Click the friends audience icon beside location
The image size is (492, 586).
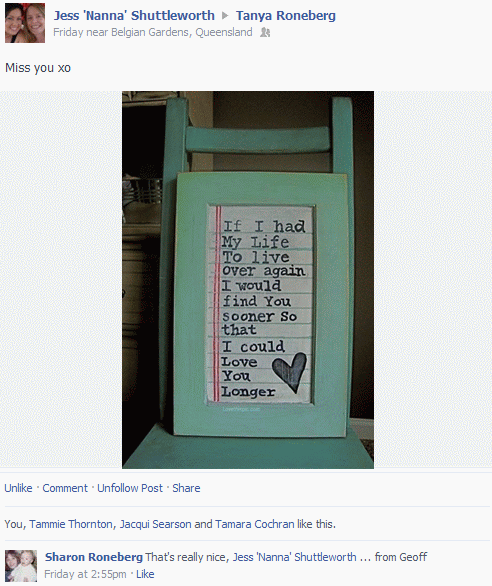pos(265,33)
